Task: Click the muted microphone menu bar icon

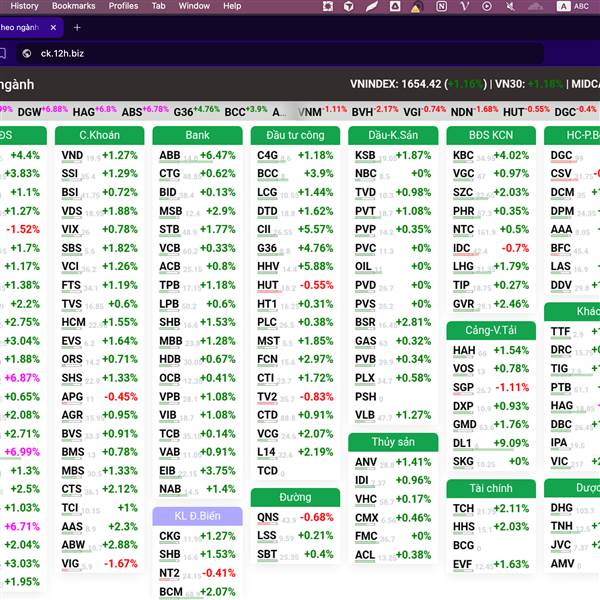Action: pyautogui.click(x=510, y=6)
